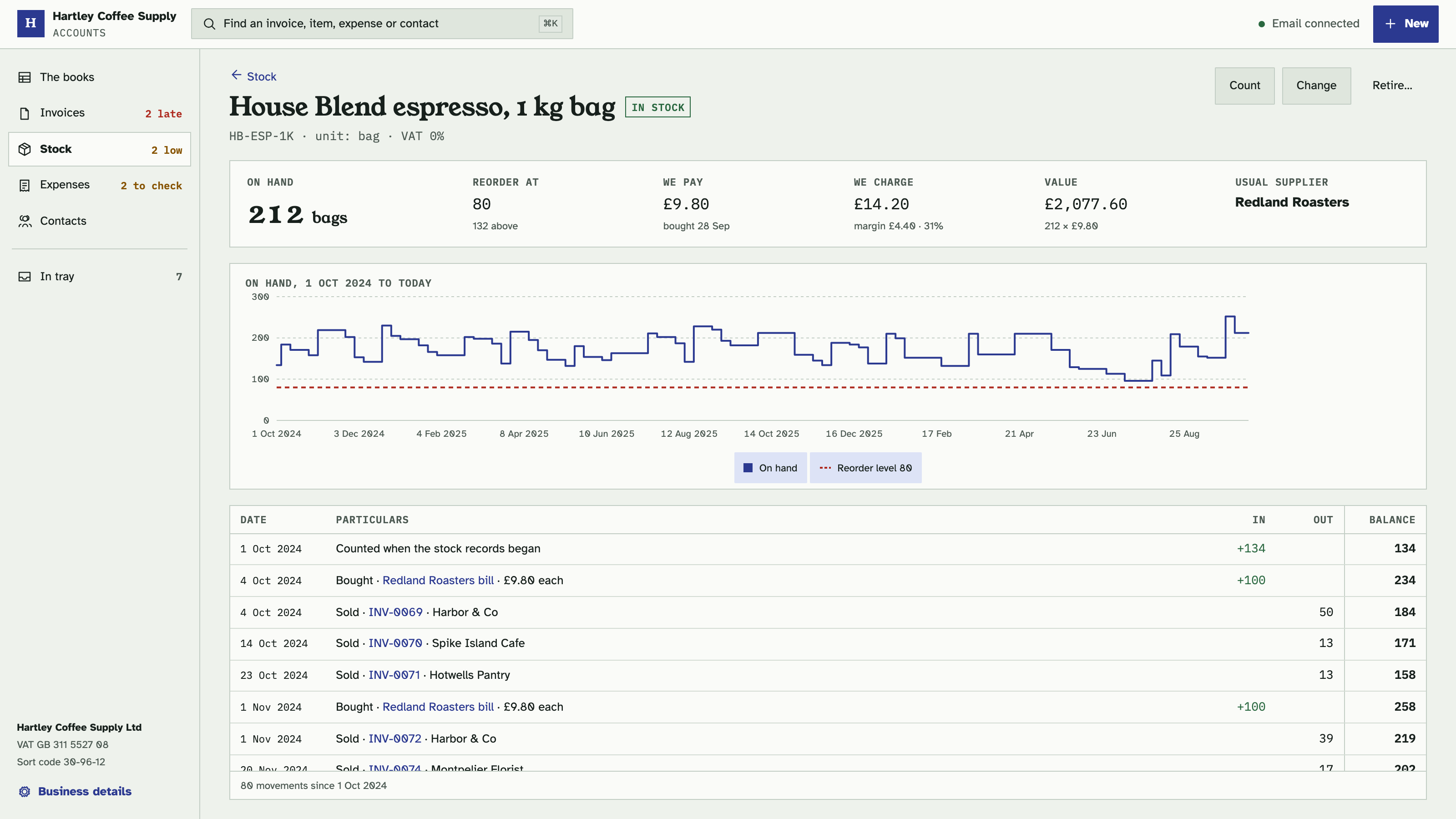Click the Change button

[1316, 86]
